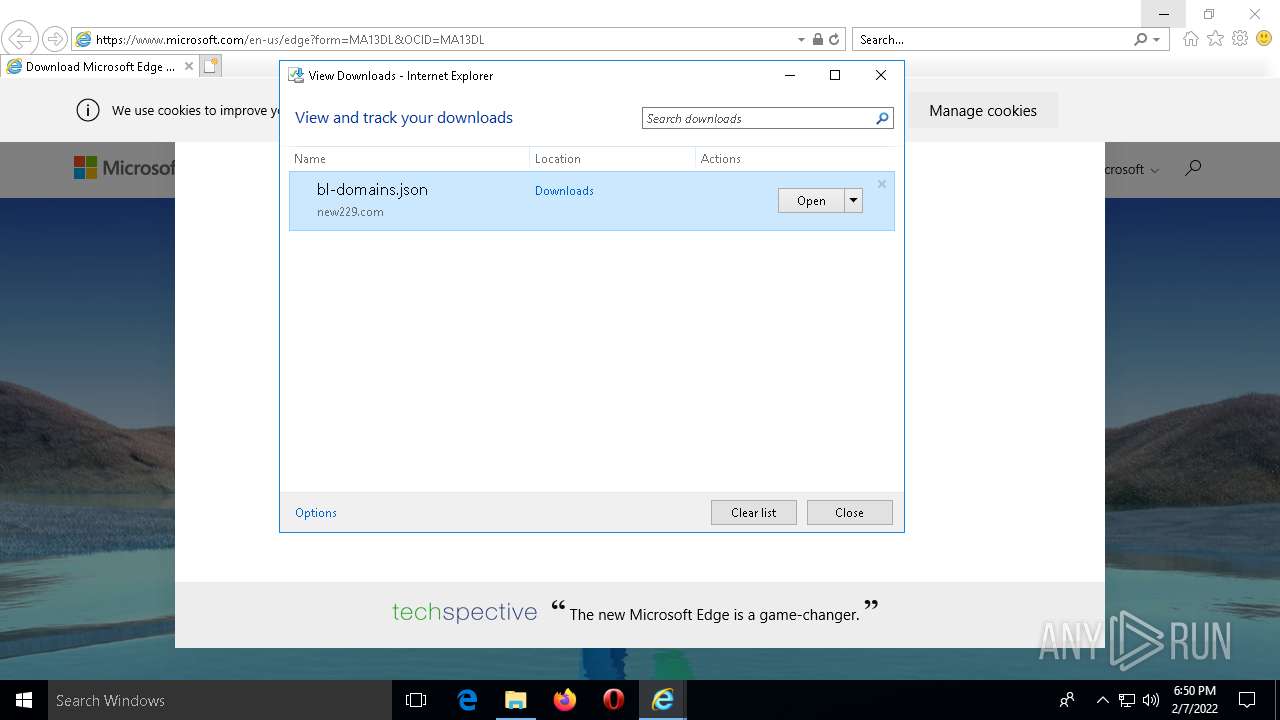Image resolution: width=1280 pixels, height=720 pixels.
Task: Select the Download Microsoft Edge tab
Action: [100, 66]
